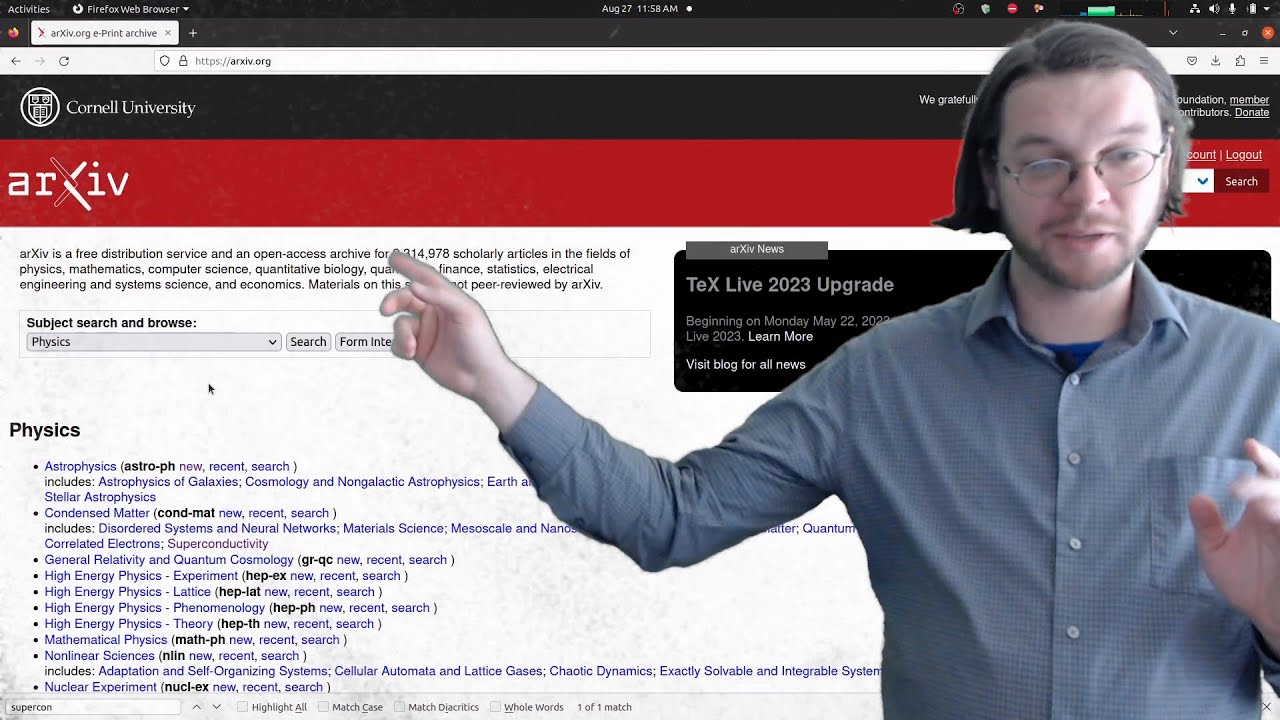
Task: Click the network status icon
Action: coord(1196,9)
